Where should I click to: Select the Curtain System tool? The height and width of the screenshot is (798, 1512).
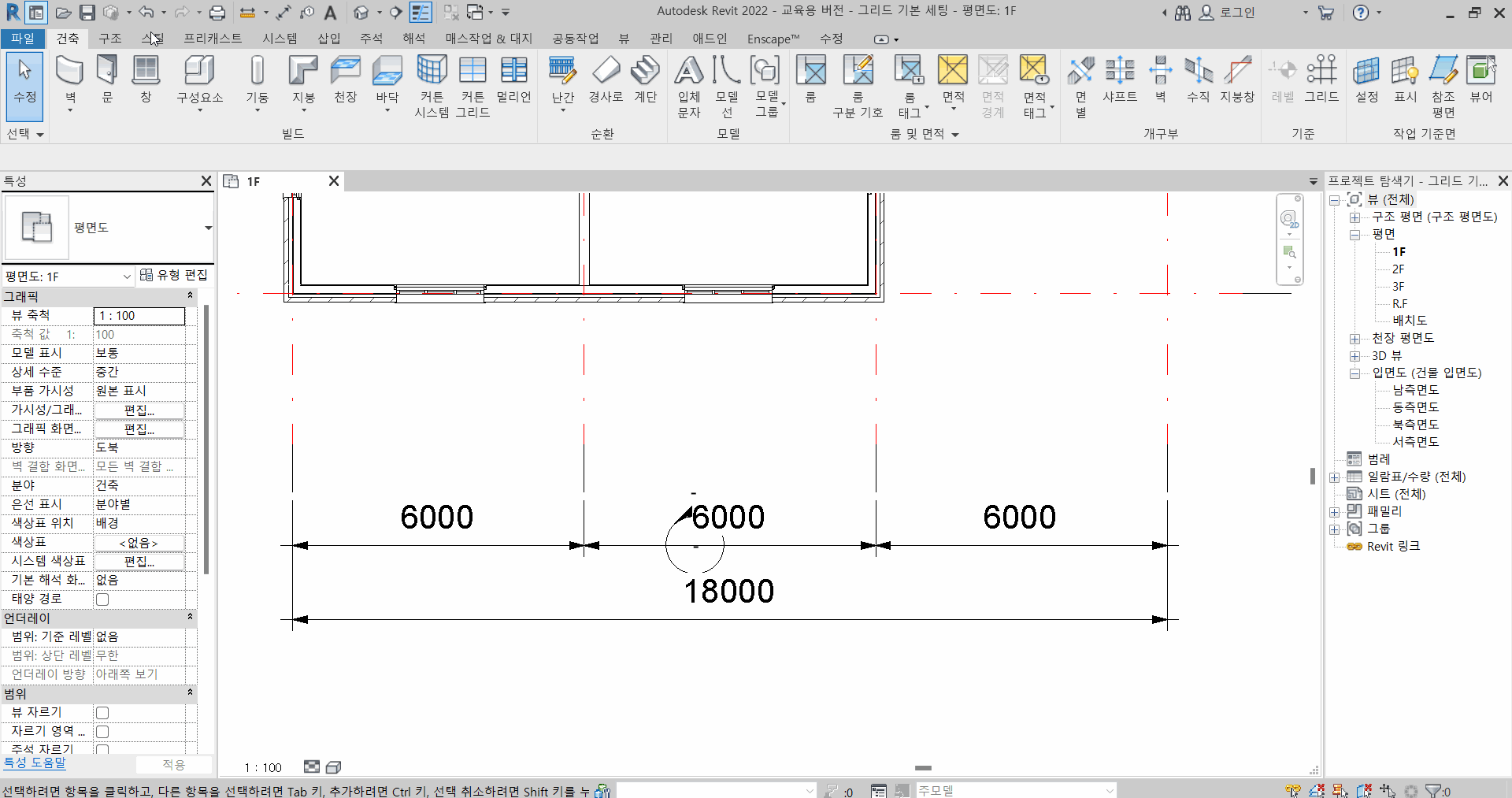click(x=432, y=87)
